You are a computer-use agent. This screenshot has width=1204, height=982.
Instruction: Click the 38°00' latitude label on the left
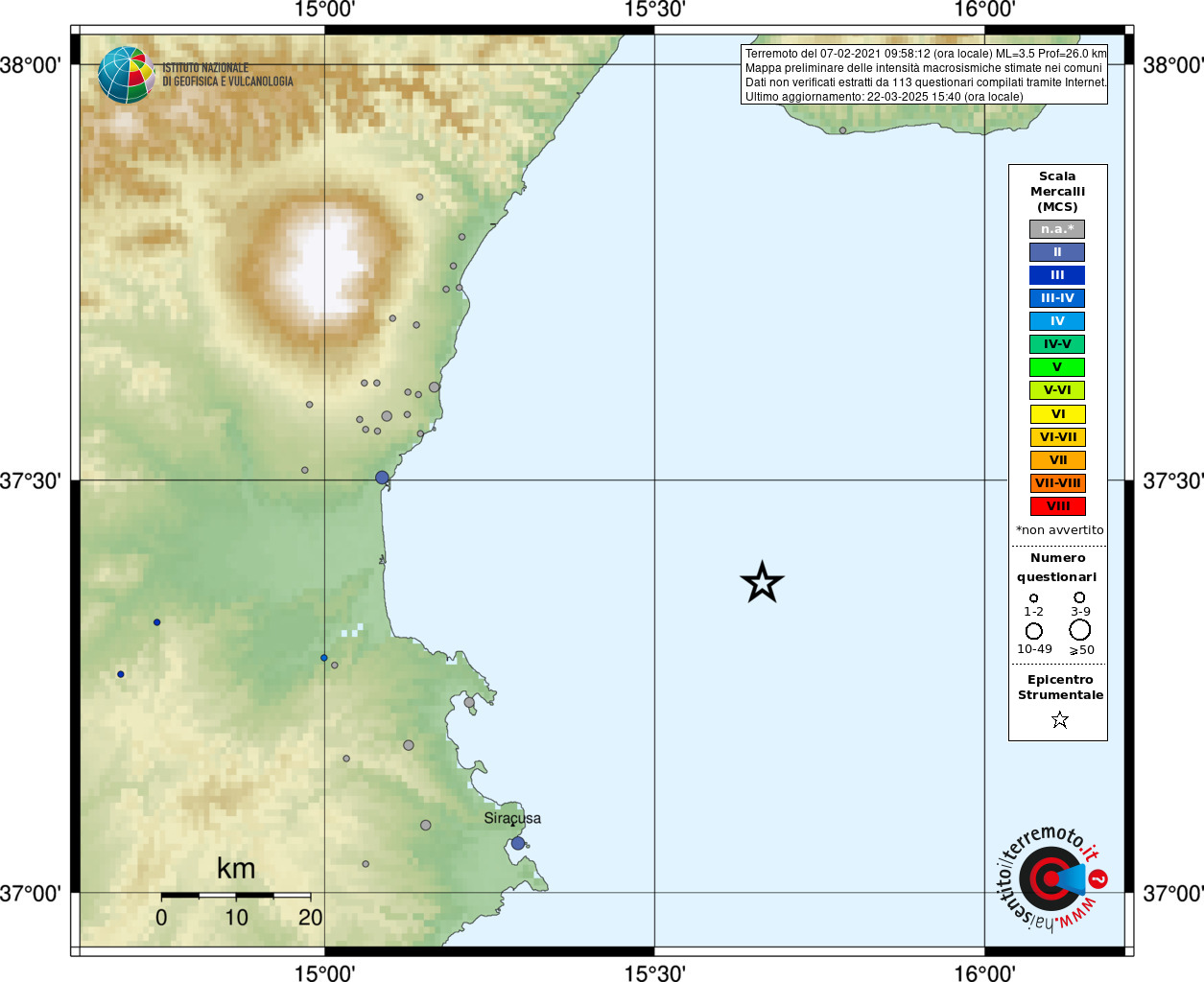[31, 65]
